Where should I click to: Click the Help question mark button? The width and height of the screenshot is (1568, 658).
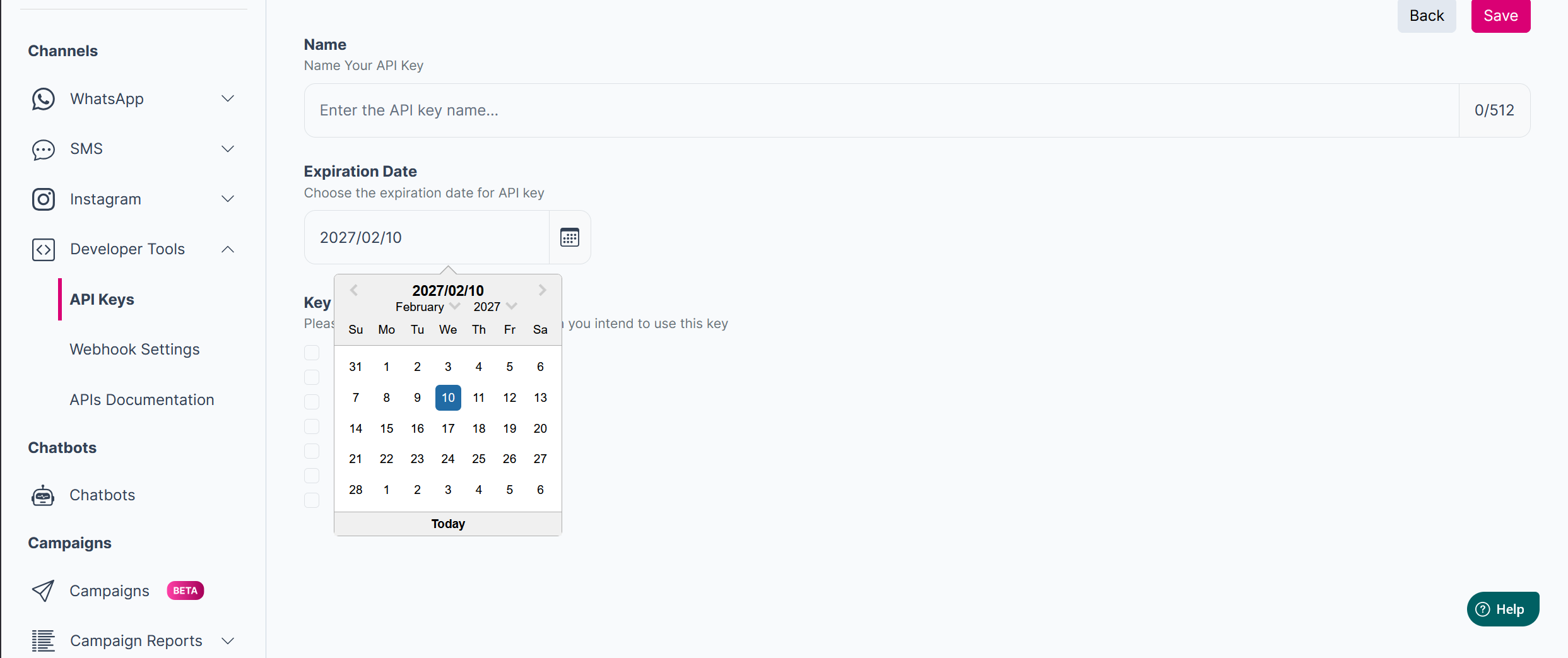pos(1503,609)
